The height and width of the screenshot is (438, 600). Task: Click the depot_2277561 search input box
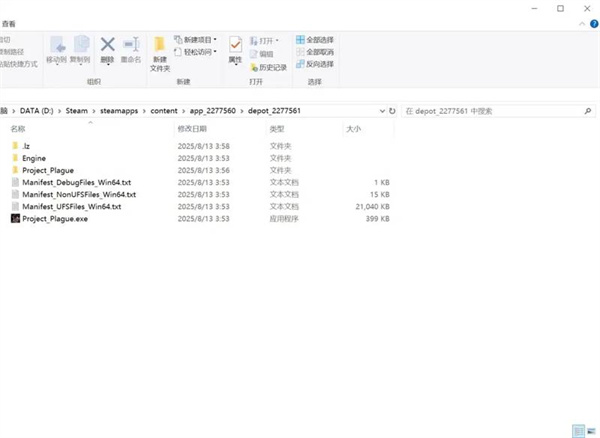click(495, 111)
